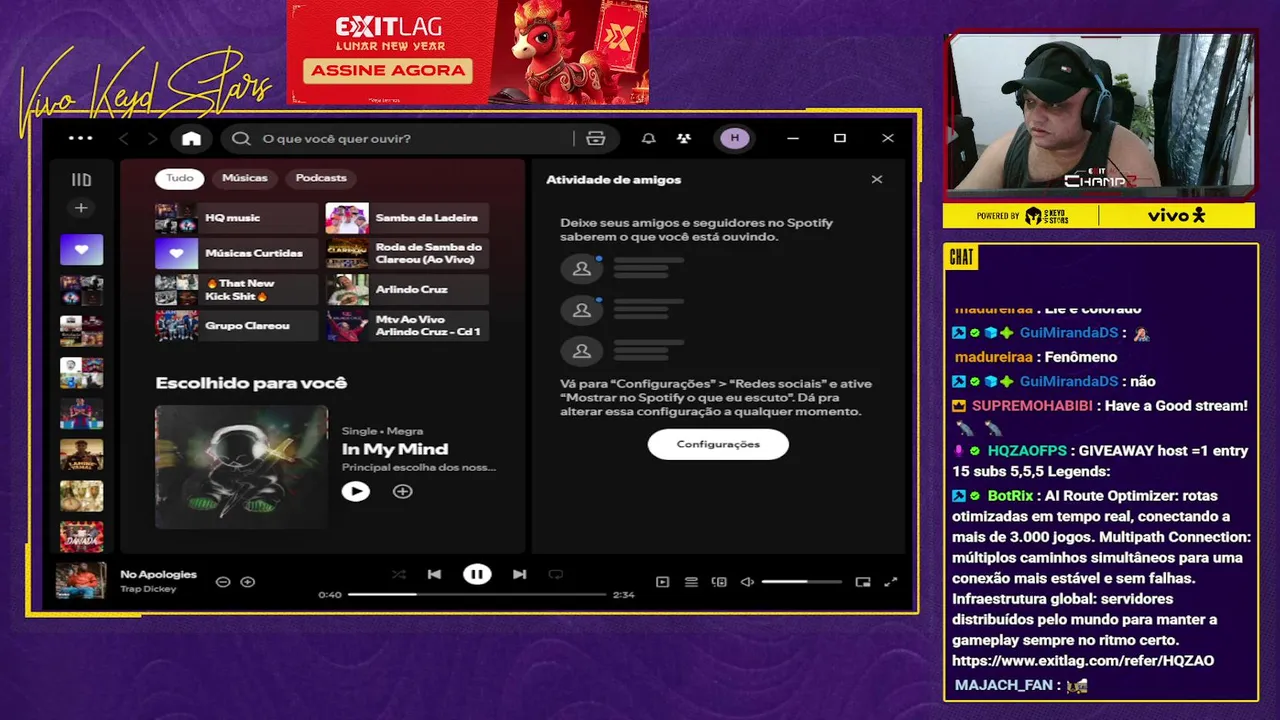Screen dimensions: 1280x720
Task: Open Roda de Samba do Clareou
Action: (x=407, y=254)
